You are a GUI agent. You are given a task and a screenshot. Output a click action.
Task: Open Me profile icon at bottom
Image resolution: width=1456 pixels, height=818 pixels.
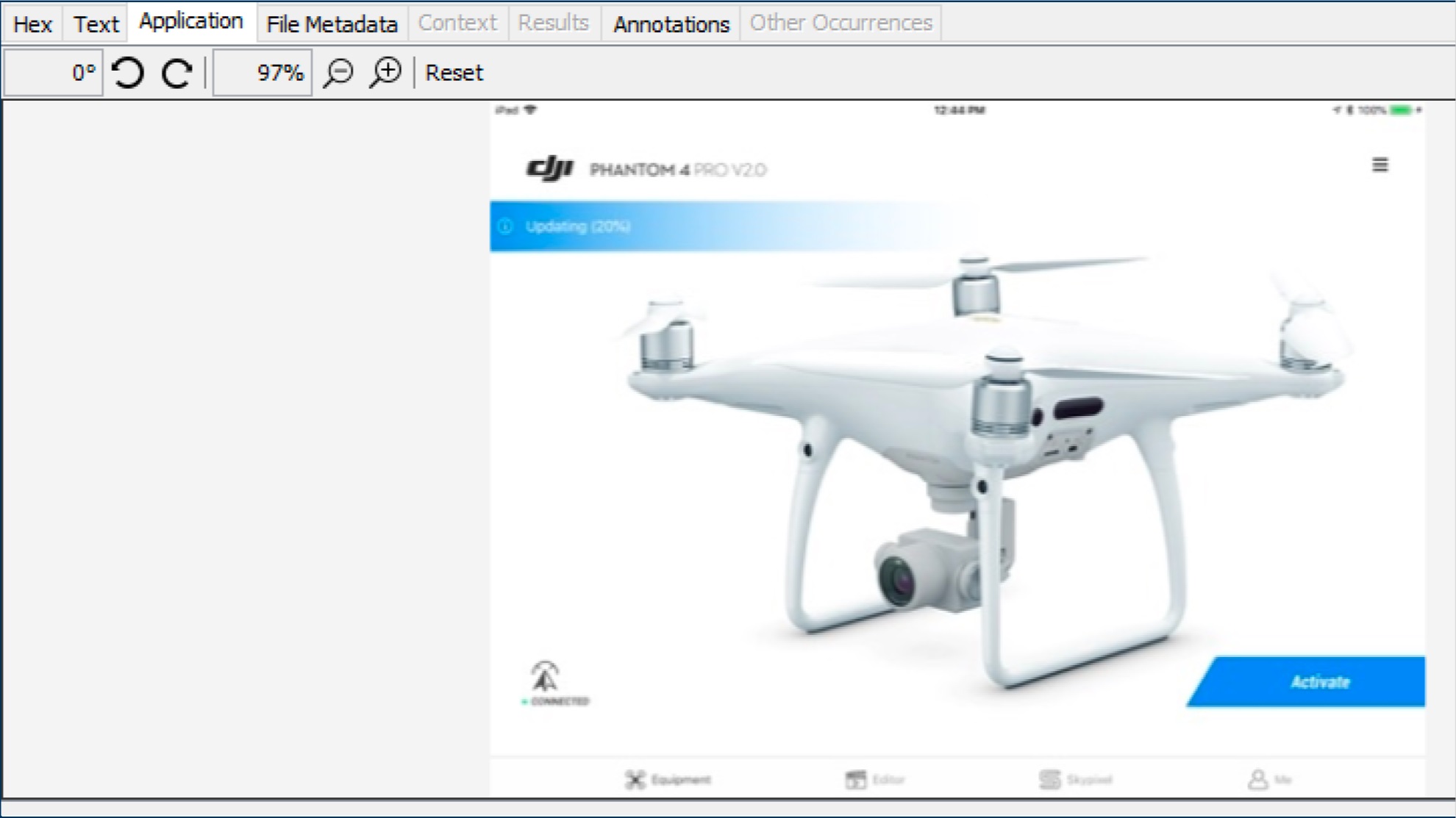1257,779
